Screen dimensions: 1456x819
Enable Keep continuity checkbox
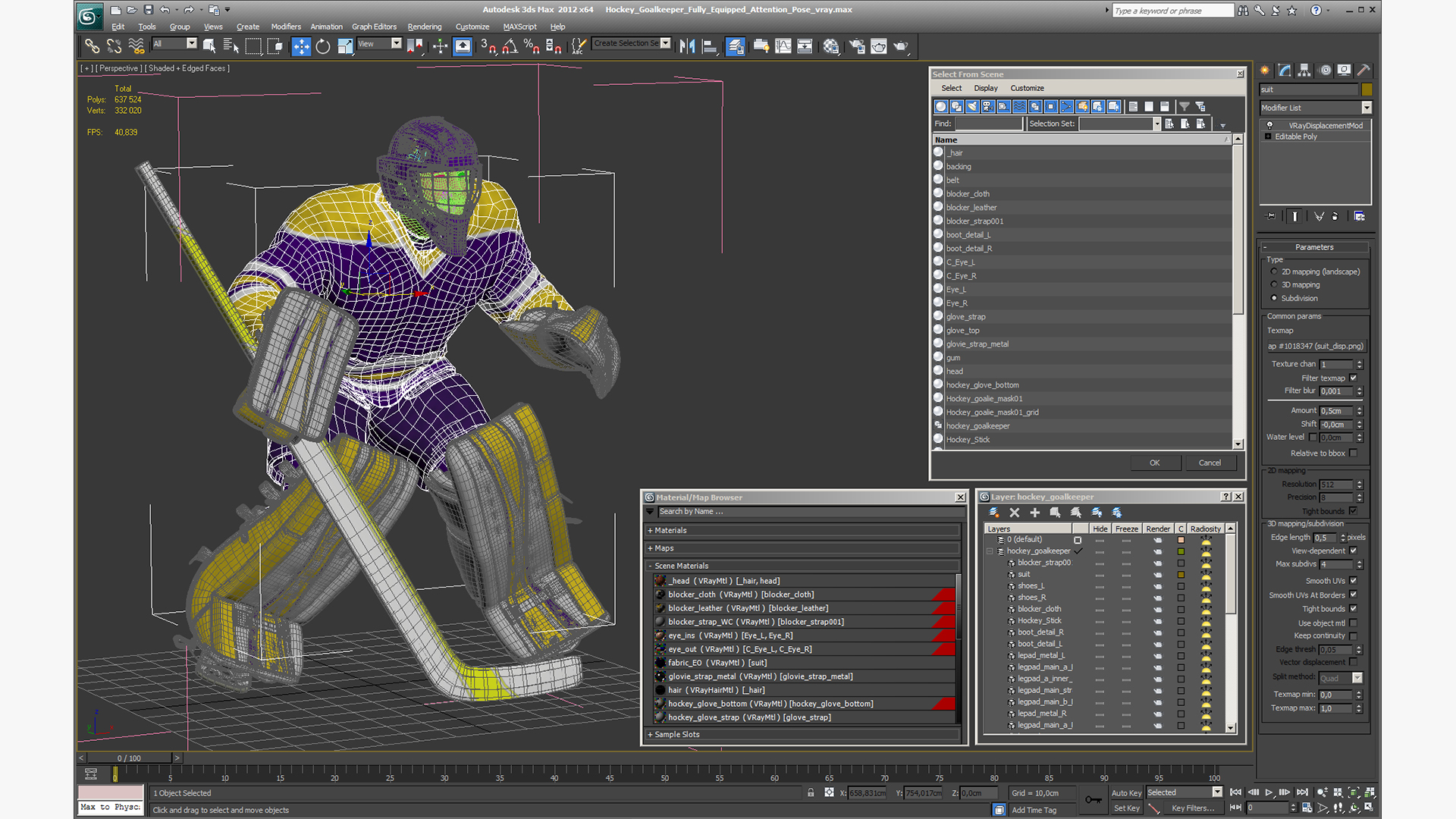click(x=1354, y=635)
